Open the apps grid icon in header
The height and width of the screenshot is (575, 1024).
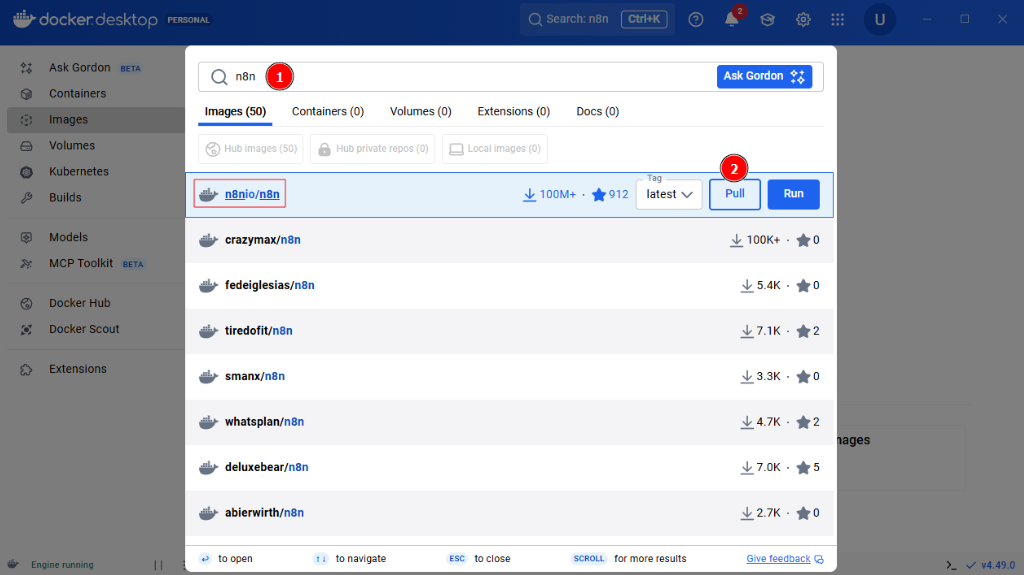tap(838, 20)
